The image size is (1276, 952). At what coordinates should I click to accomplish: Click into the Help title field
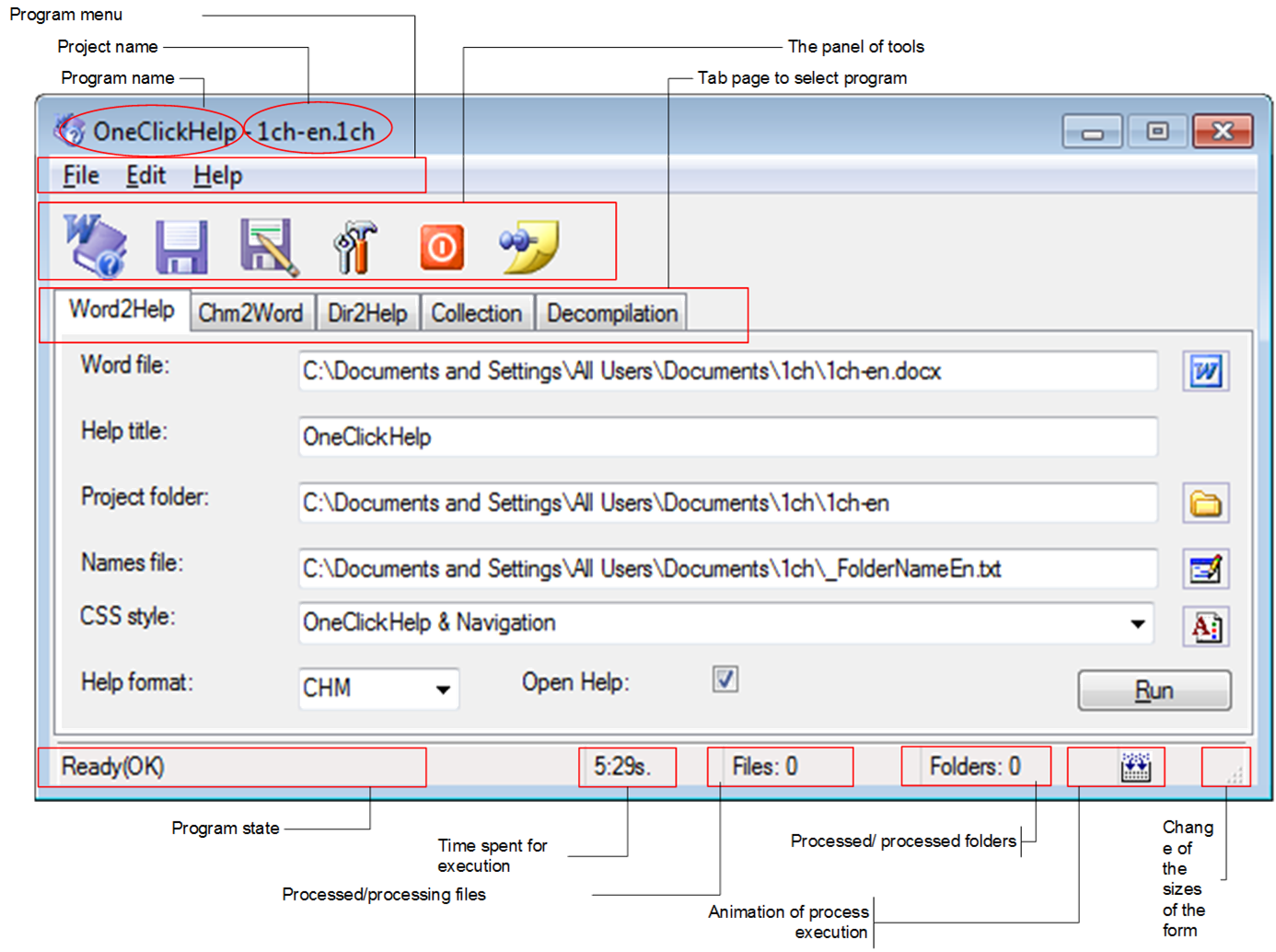pos(727,436)
